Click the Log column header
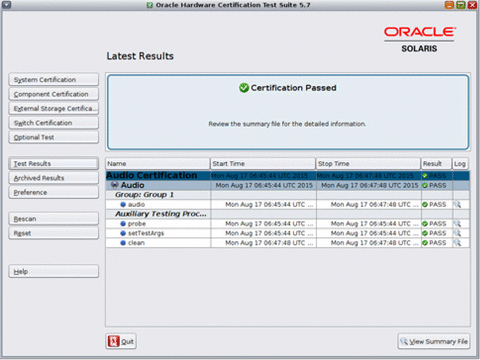This screenshot has height=360, width=480. click(460, 164)
